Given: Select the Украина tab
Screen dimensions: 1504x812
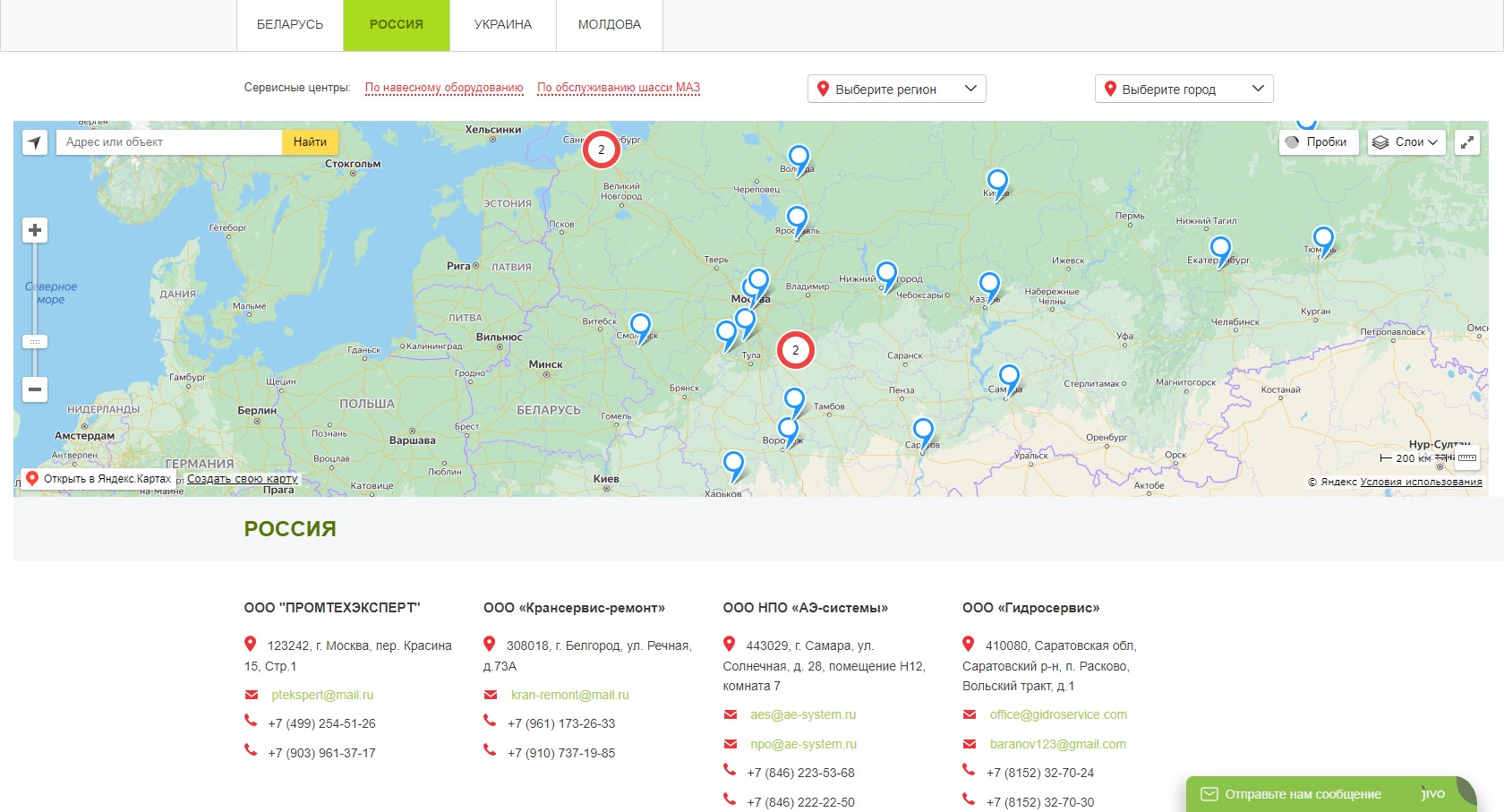Looking at the screenshot, I should pos(502,25).
